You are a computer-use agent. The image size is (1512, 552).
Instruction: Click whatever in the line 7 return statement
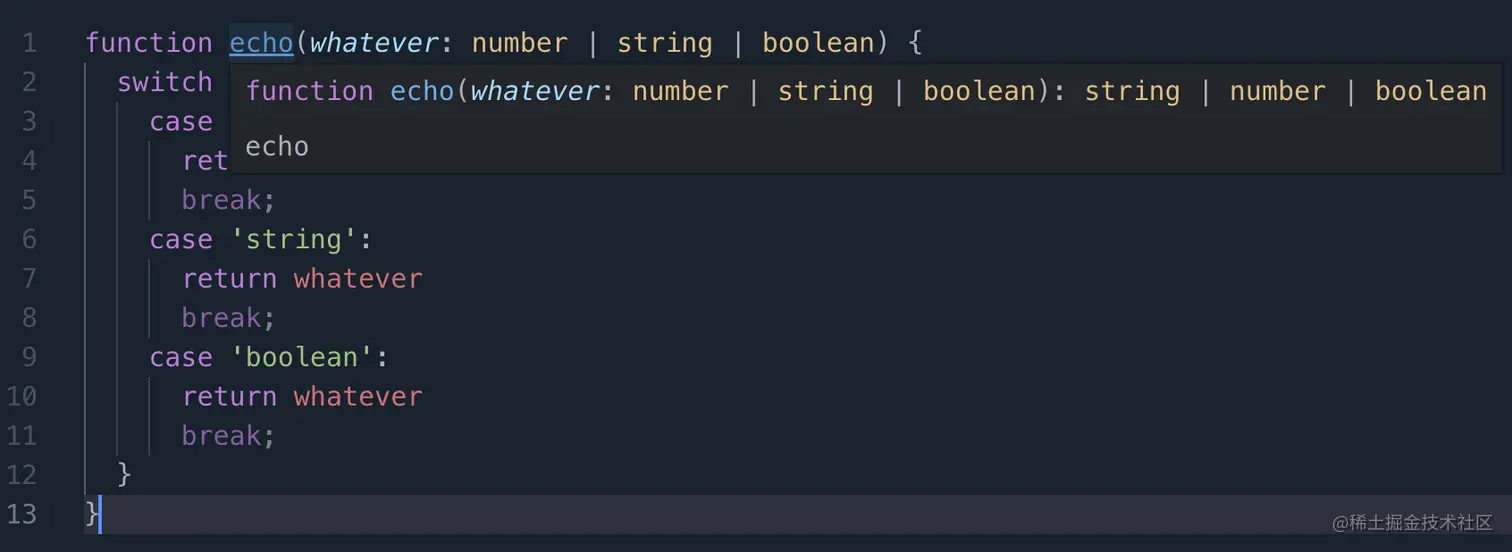point(358,279)
